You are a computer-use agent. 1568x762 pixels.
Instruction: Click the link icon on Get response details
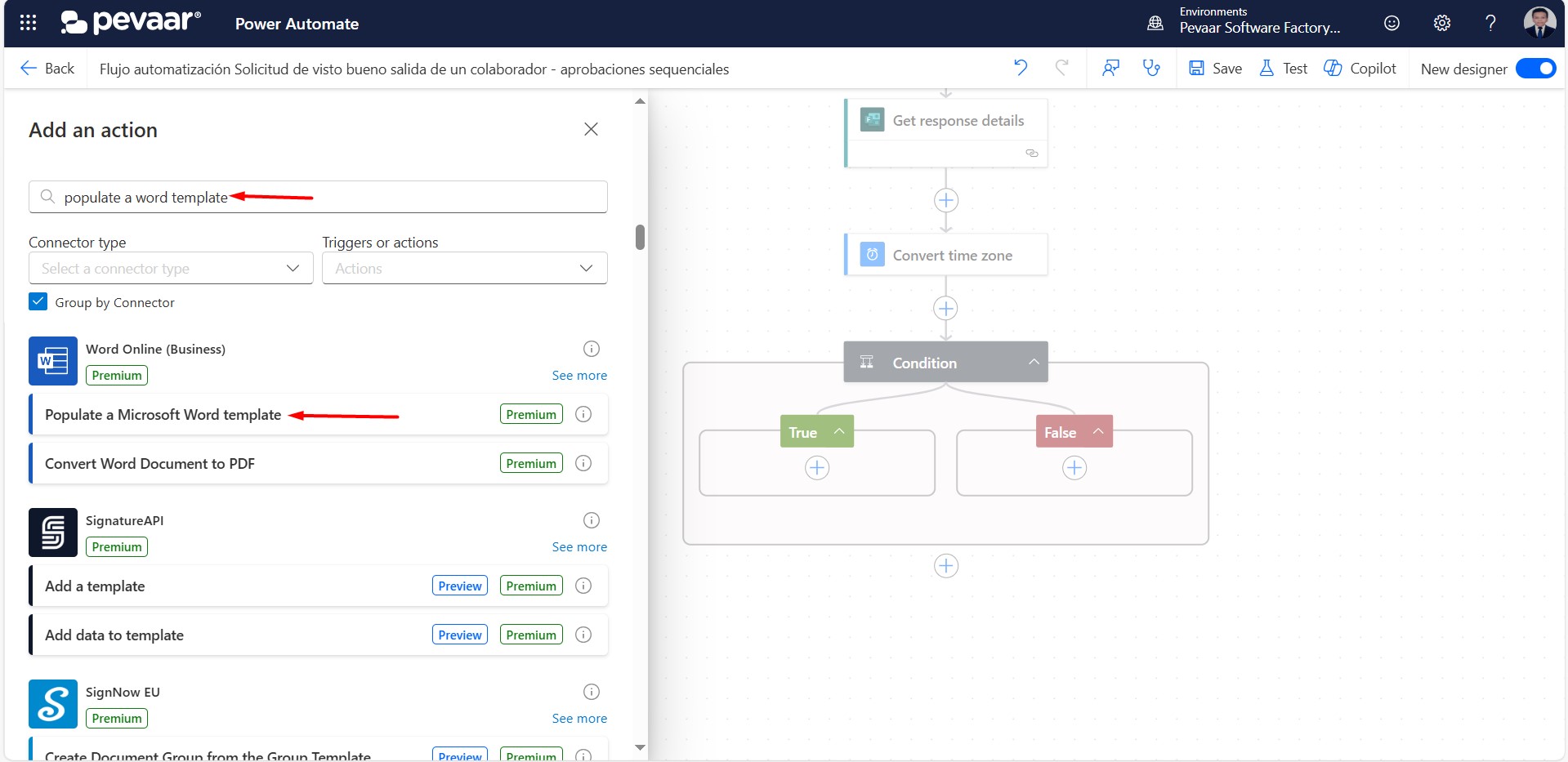1032,154
